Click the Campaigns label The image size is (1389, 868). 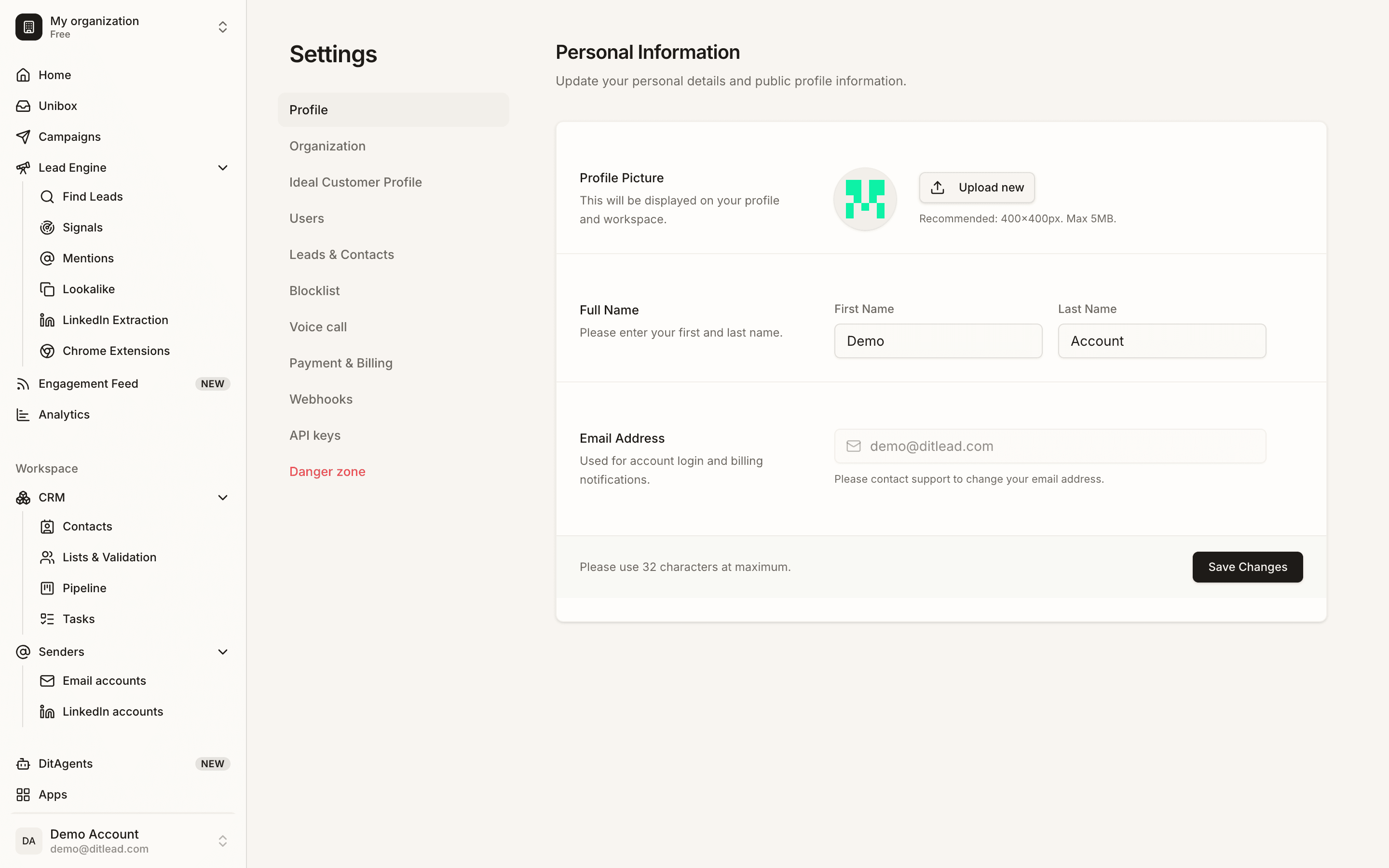point(69,137)
